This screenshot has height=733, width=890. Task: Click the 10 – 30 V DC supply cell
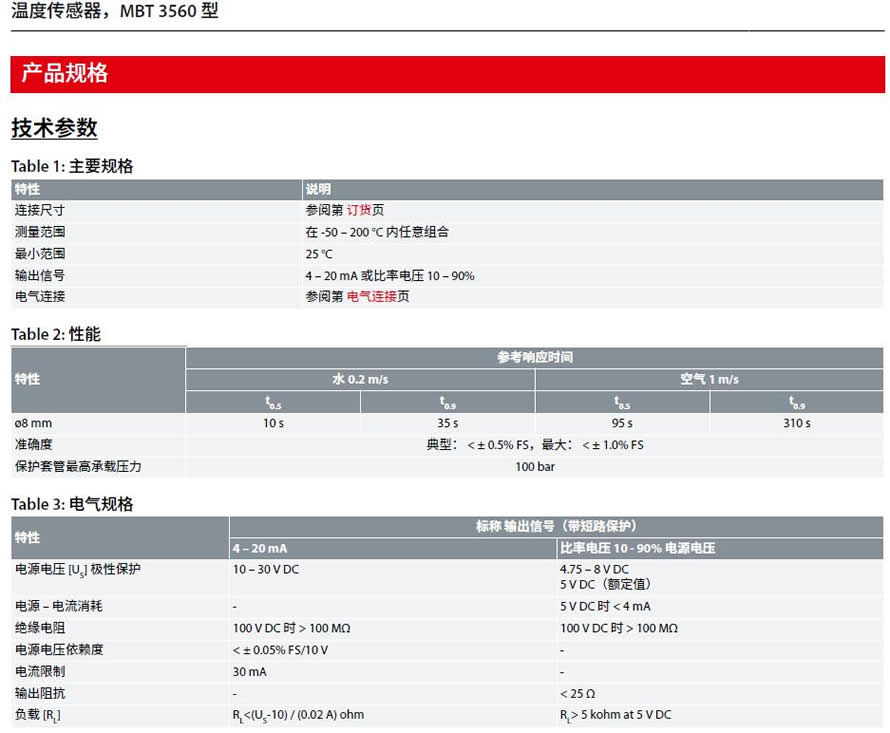(266, 569)
